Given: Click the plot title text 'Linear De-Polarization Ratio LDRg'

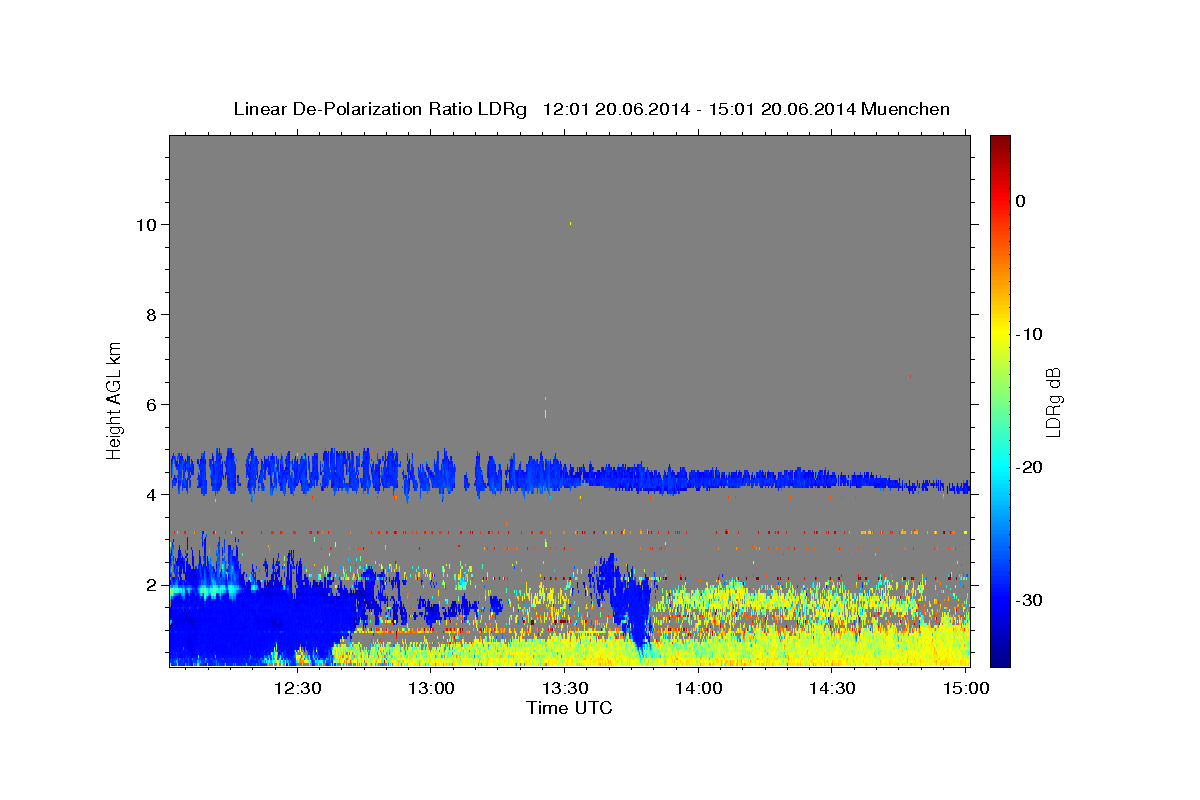Looking at the screenshot, I should [379, 109].
